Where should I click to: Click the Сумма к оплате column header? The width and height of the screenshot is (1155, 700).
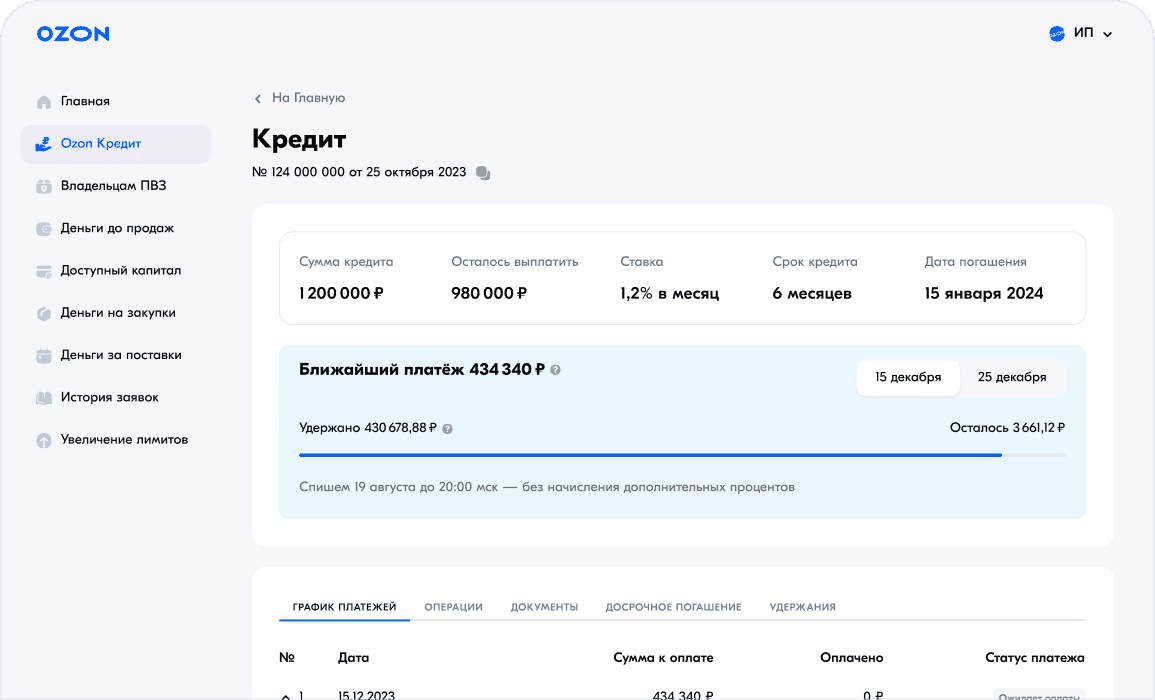663,658
